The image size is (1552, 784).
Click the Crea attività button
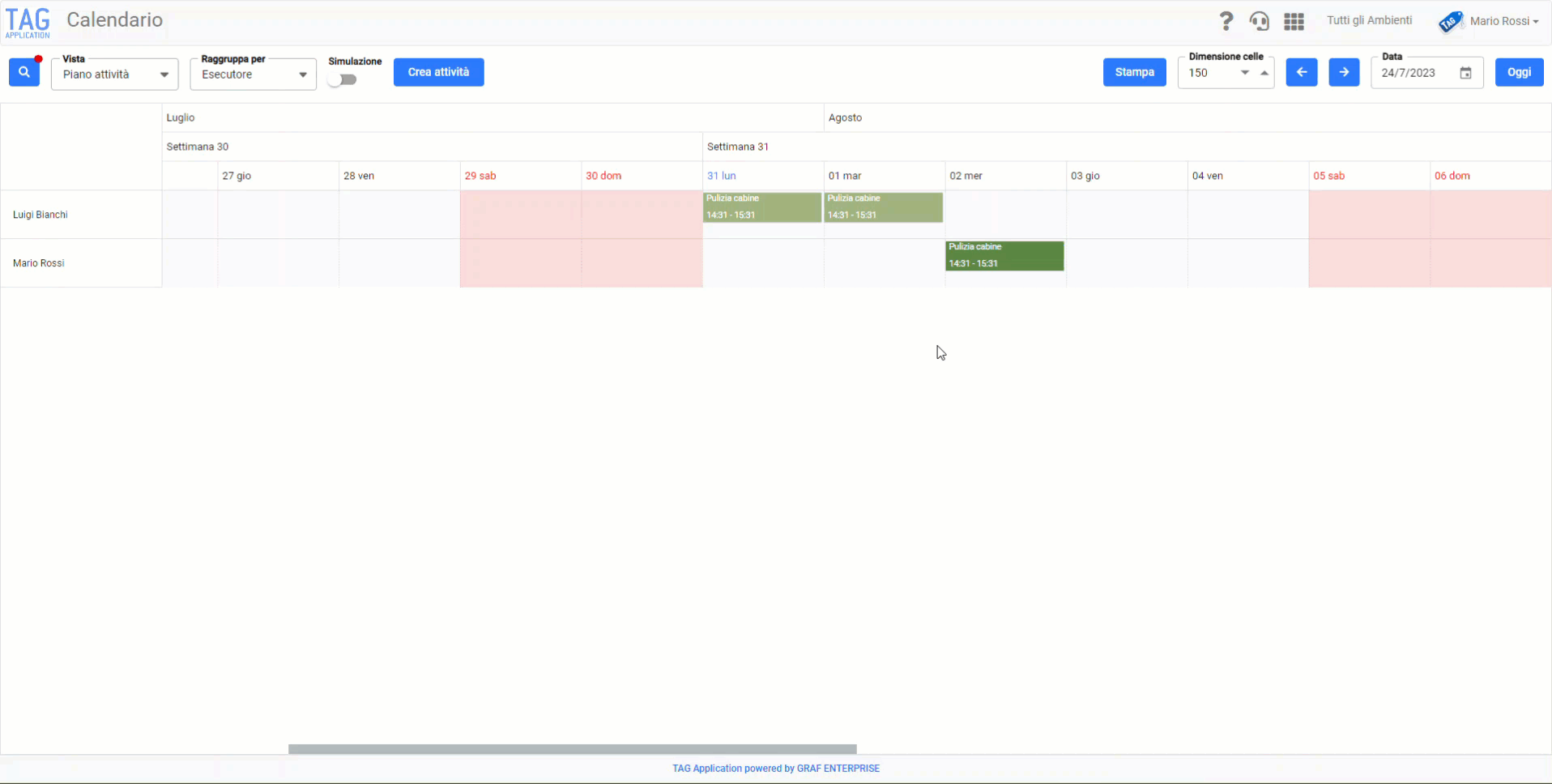point(438,71)
